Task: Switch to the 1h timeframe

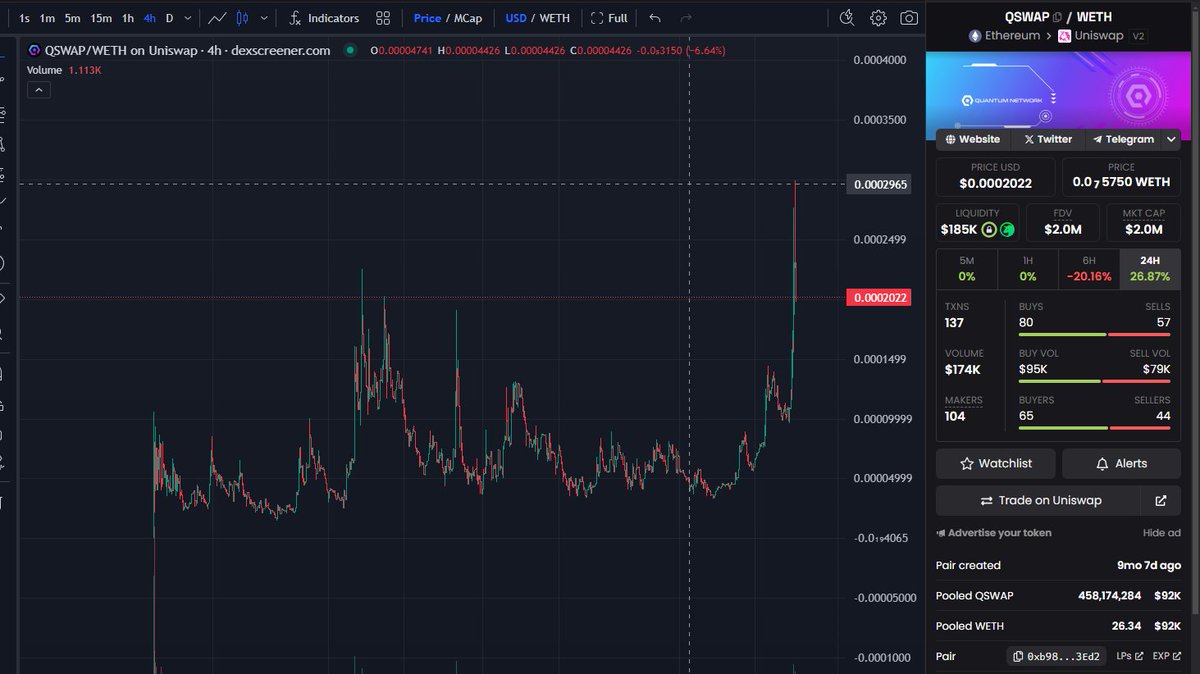Action: 127,17
